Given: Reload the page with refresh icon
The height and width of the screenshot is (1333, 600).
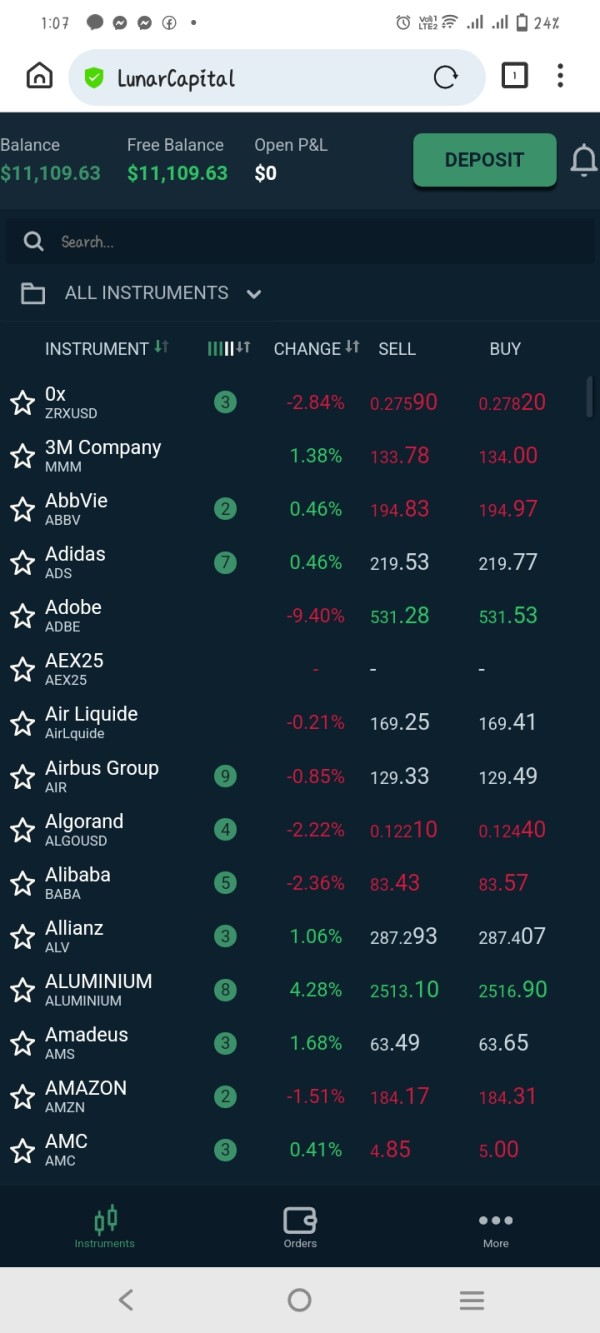Looking at the screenshot, I should coord(445,77).
